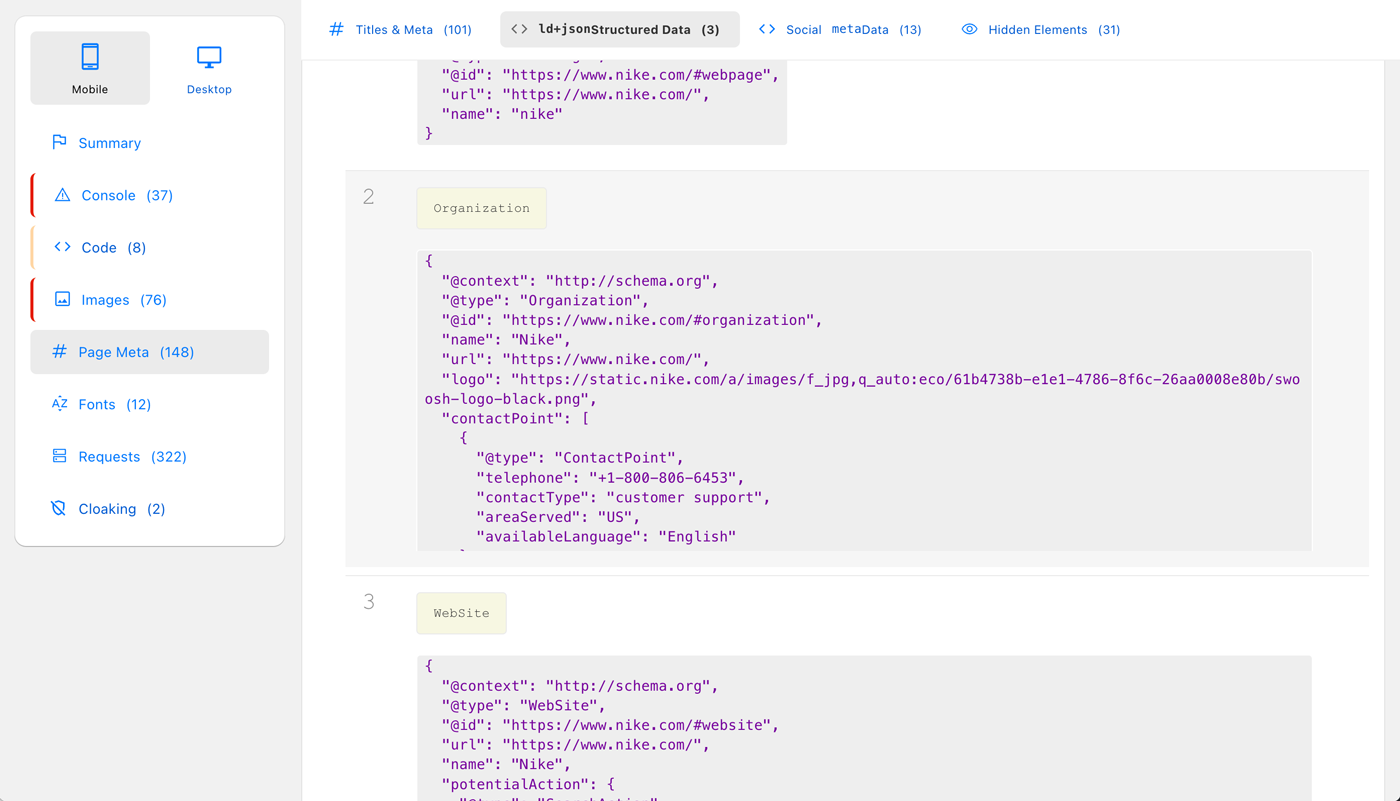Click the swoosh logo URL text
The image size is (1400, 801).
pyautogui.click(x=862, y=389)
